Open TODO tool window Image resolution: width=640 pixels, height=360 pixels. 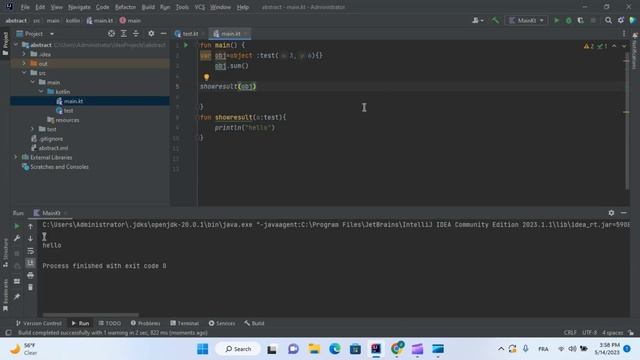tap(109, 323)
